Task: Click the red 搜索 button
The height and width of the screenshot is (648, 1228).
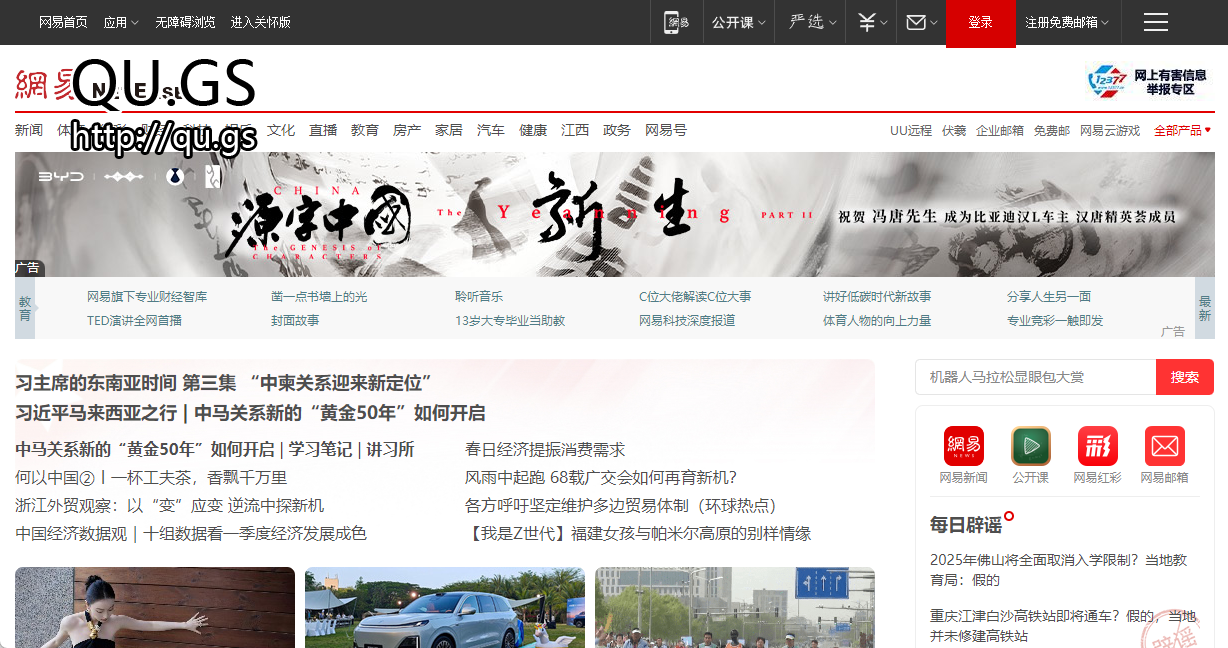Action: click(1185, 377)
